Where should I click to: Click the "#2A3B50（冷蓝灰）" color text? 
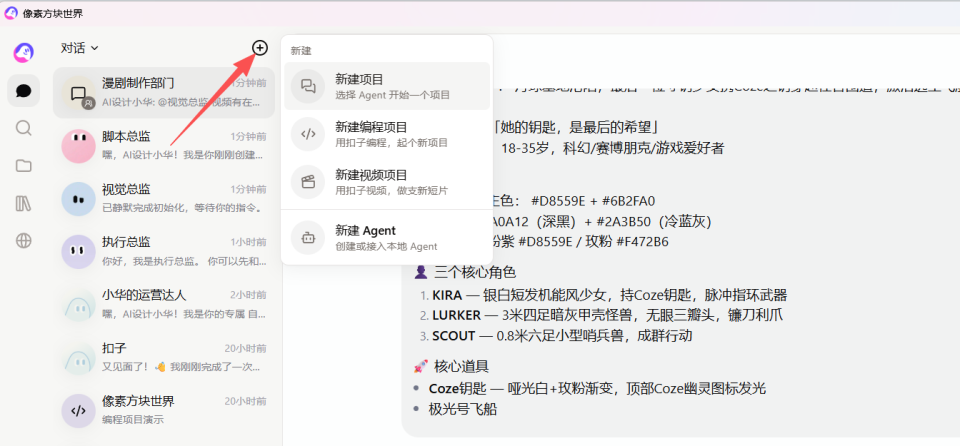tap(652, 221)
